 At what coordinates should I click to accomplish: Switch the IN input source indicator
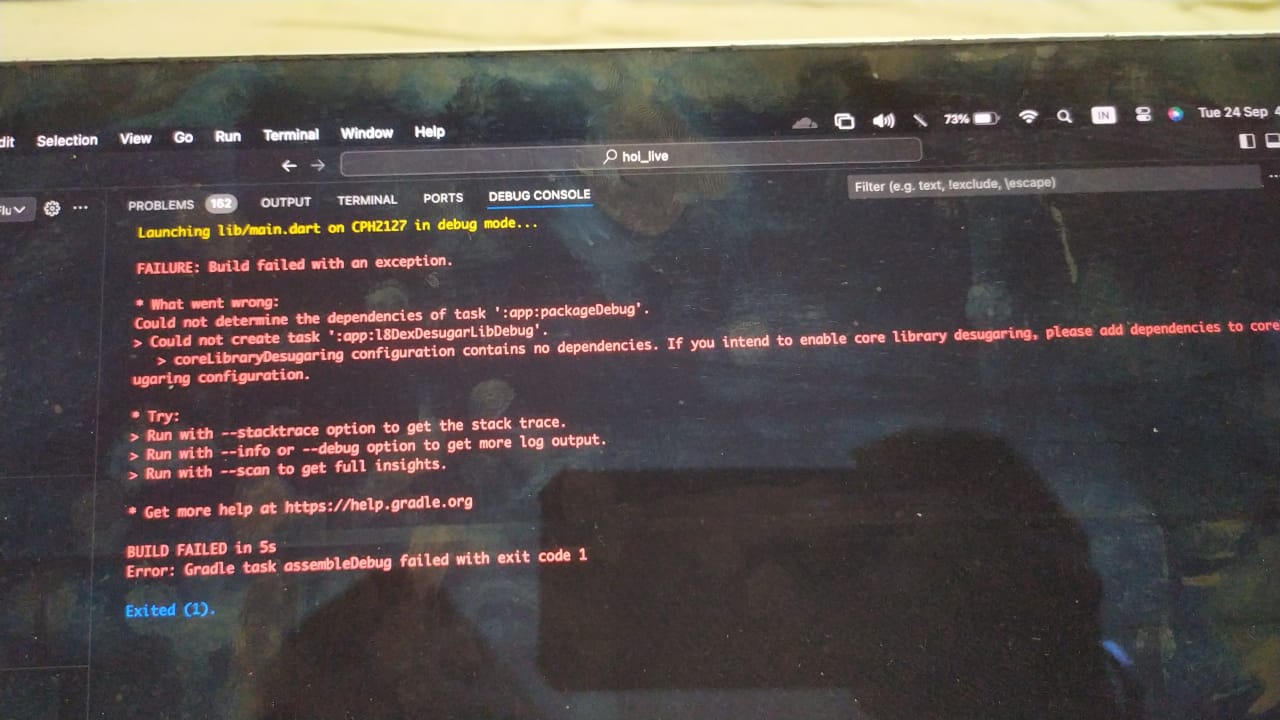click(1103, 115)
